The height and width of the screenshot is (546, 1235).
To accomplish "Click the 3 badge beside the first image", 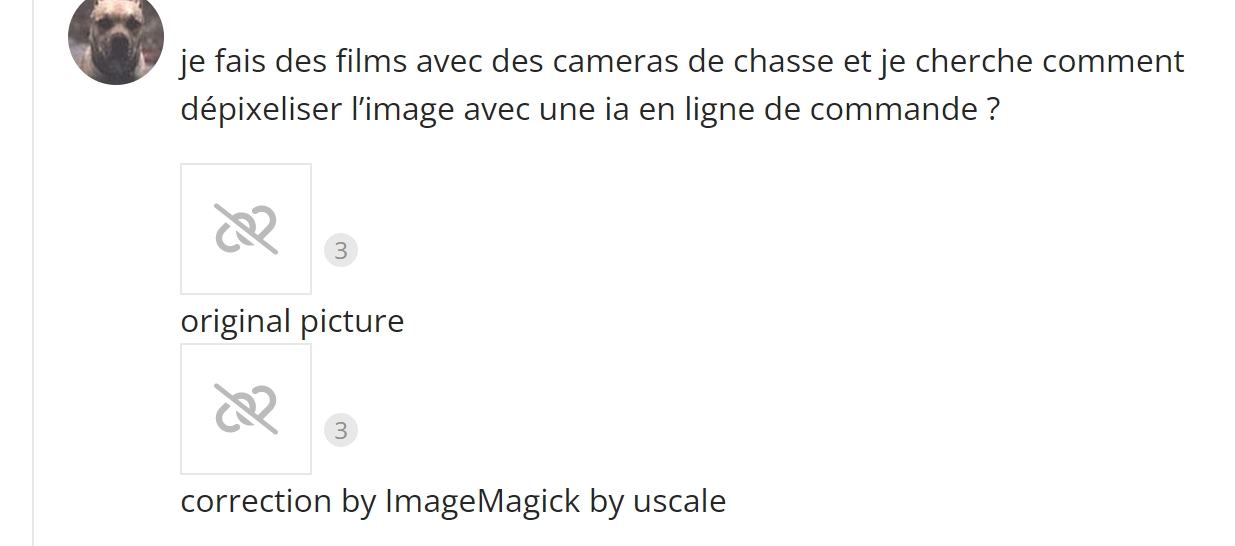I will [341, 250].
